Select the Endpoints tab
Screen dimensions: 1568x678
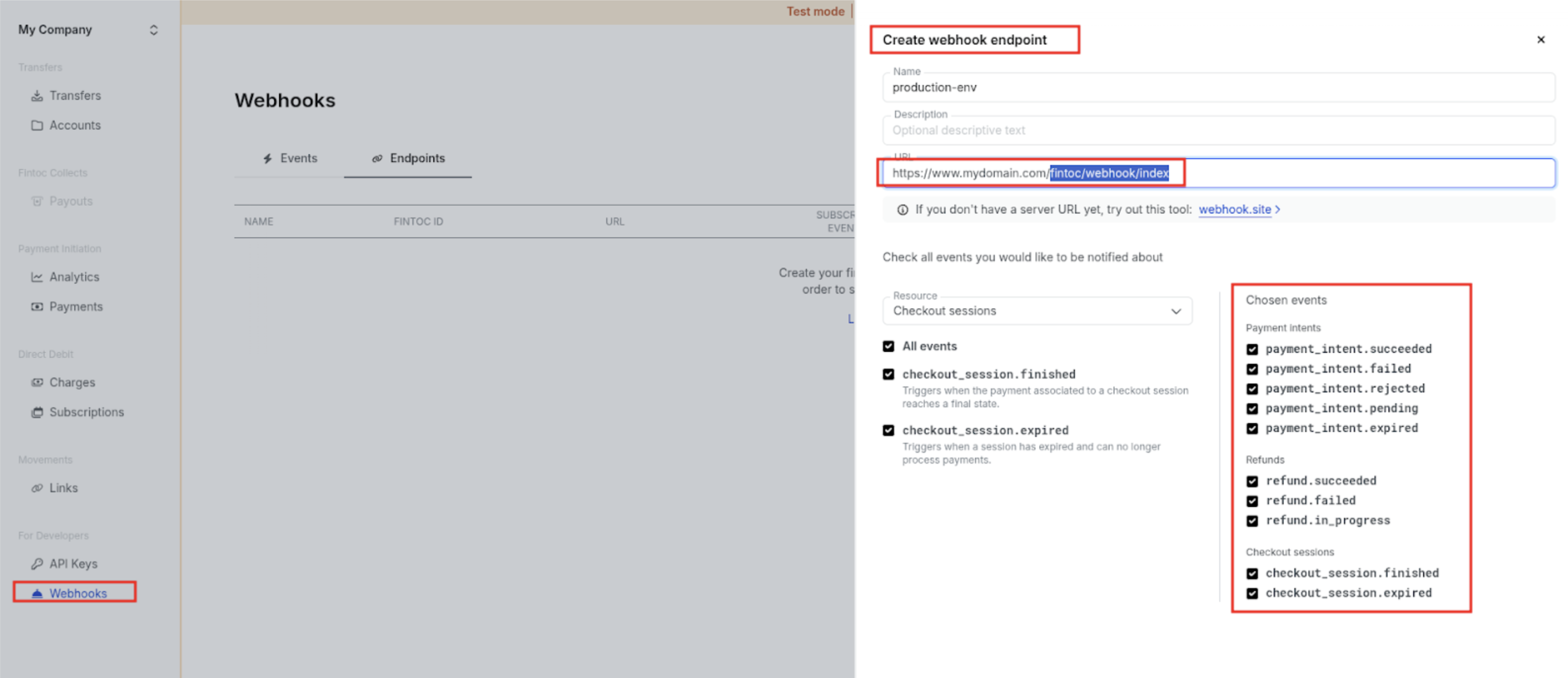pos(408,158)
